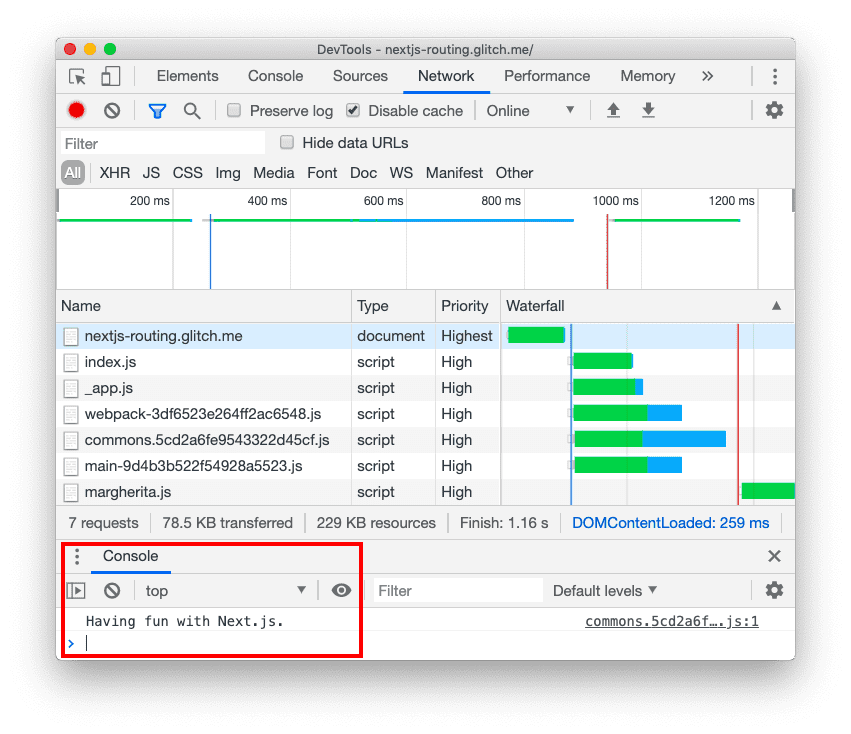Create a live expression with the eye icon

click(x=341, y=590)
